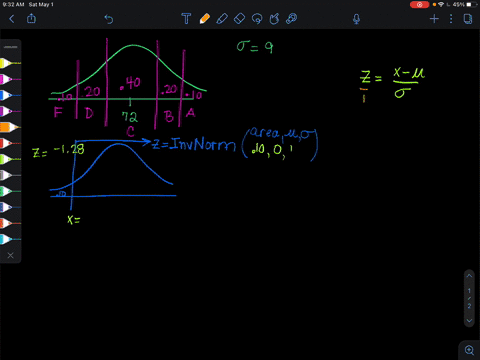Pick the lime green pen preset
The height and width of the screenshot is (360, 480).
(x=10, y=159)
